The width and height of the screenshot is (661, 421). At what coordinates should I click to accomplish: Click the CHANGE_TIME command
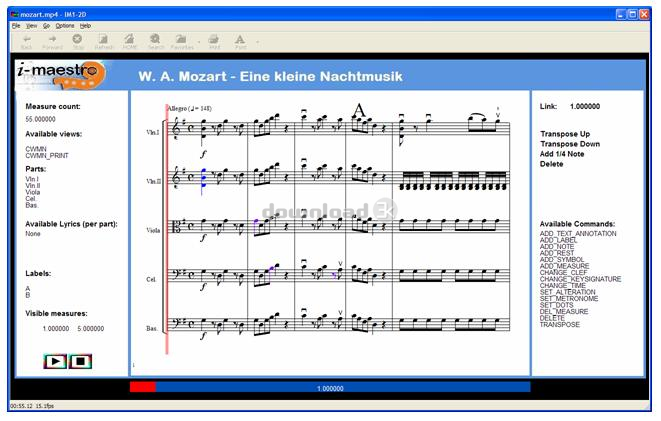(x=562, y=286)
